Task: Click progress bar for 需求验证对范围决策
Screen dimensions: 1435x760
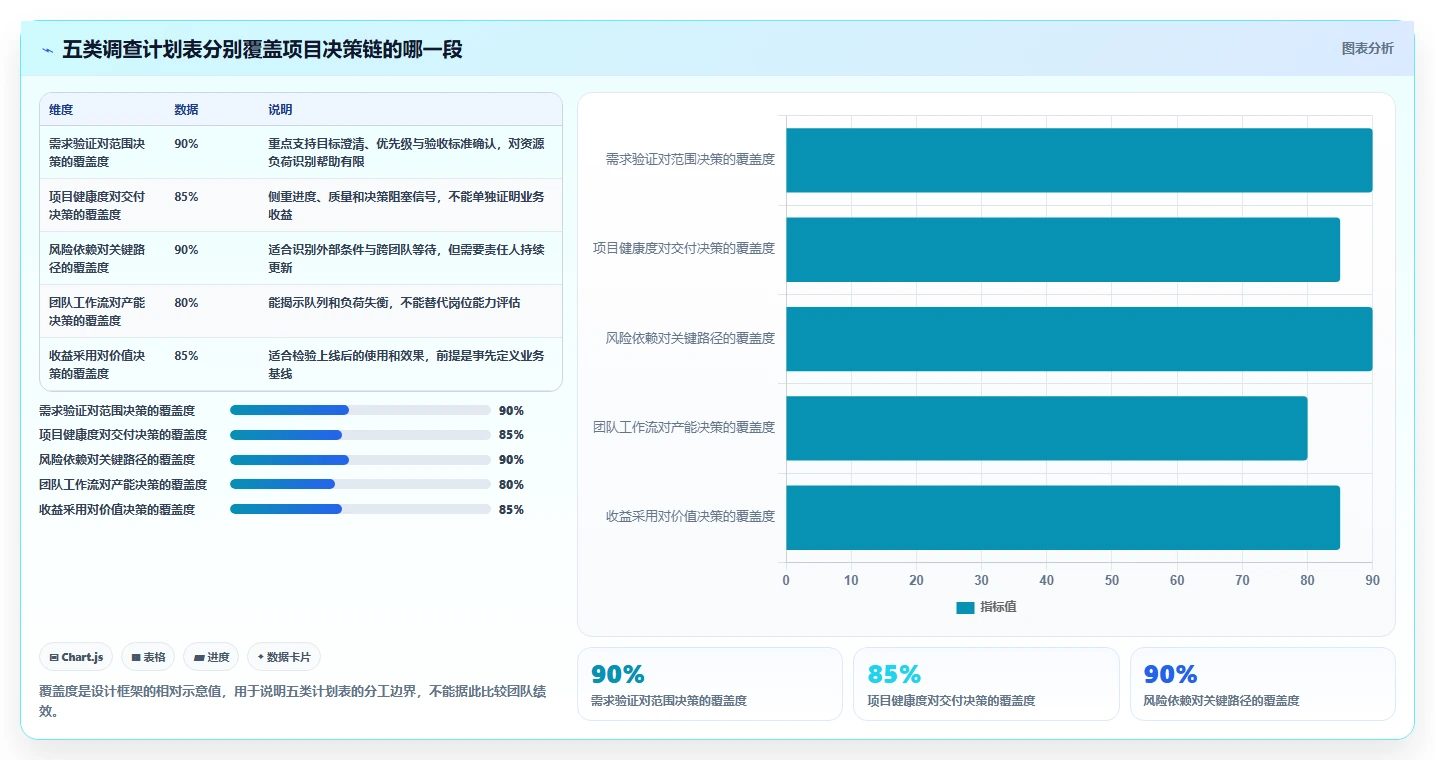Action: pyautogui.click(x=360, y=410)
